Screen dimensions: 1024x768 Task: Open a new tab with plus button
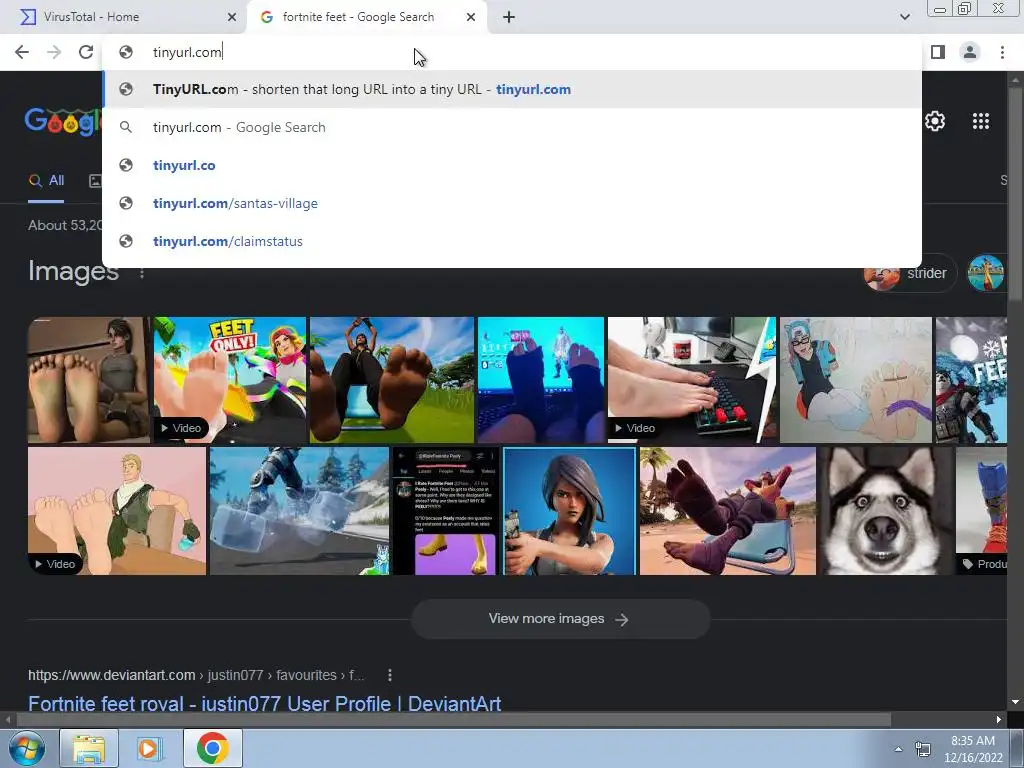click(509, 17)
